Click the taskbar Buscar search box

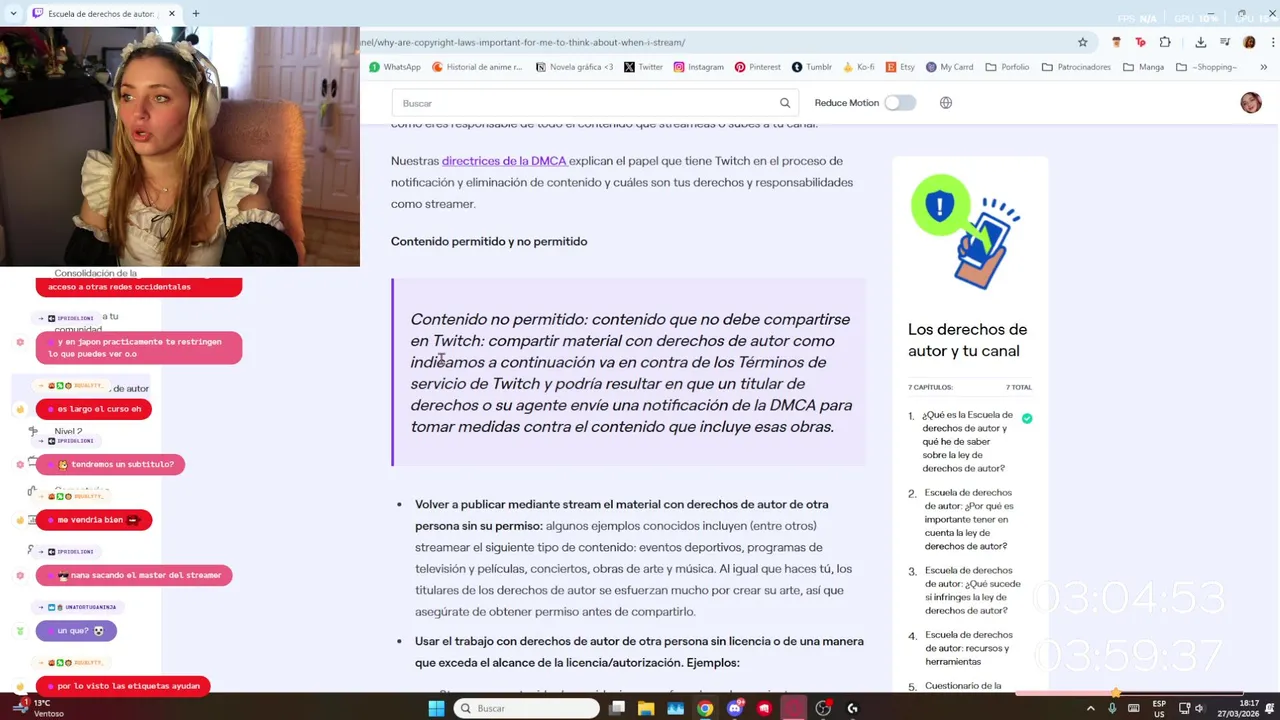[x=527, y=708]
